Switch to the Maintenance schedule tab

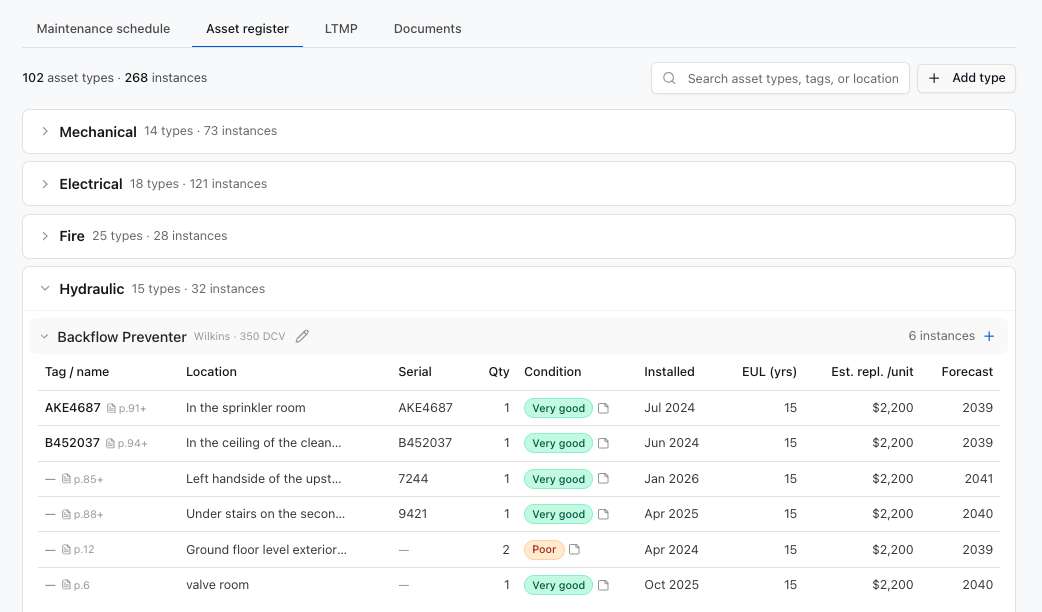pyautogui.click(x=103, y=29)
